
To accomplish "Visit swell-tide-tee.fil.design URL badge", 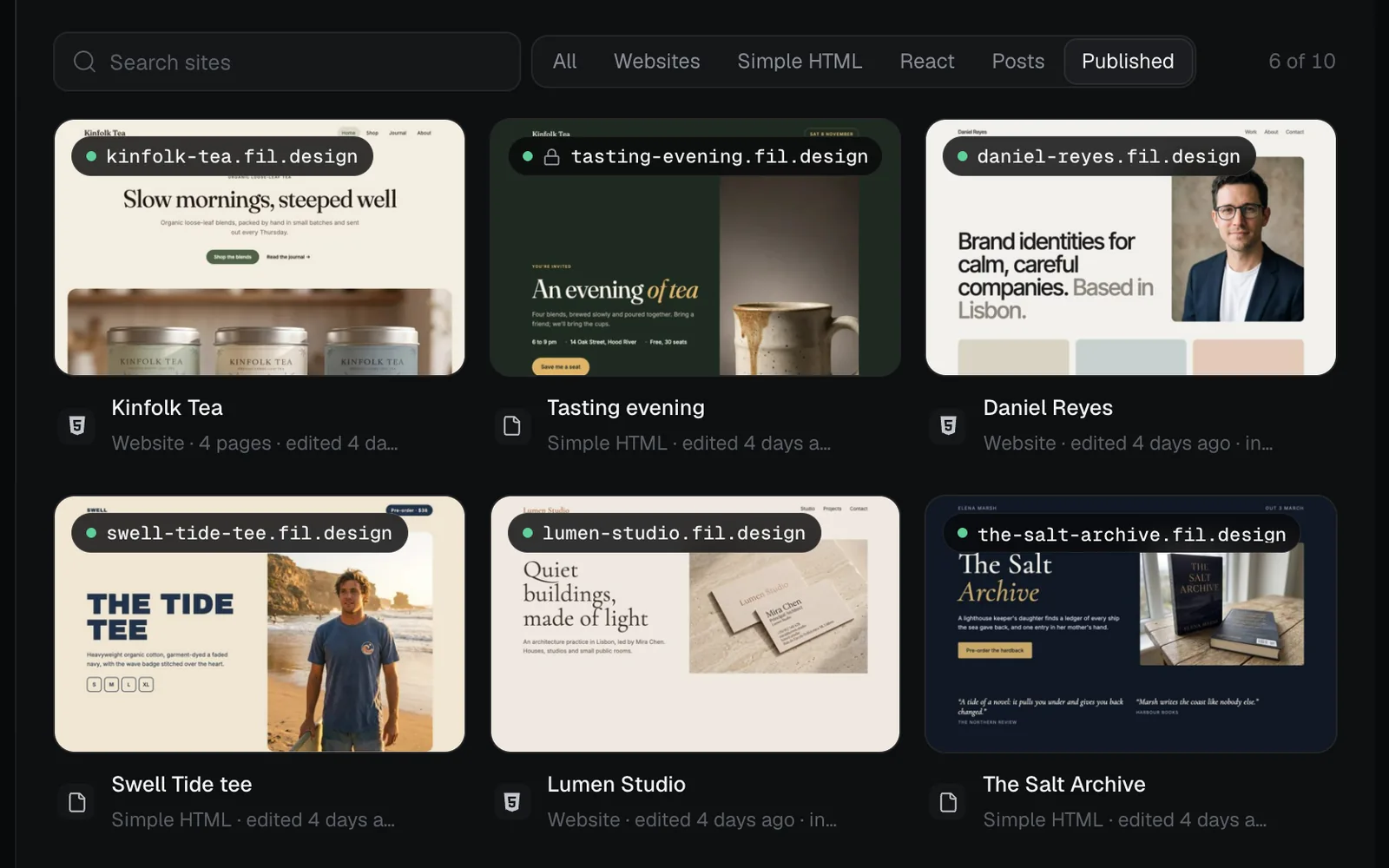I will pyautogui.click(x=240, y=533).
